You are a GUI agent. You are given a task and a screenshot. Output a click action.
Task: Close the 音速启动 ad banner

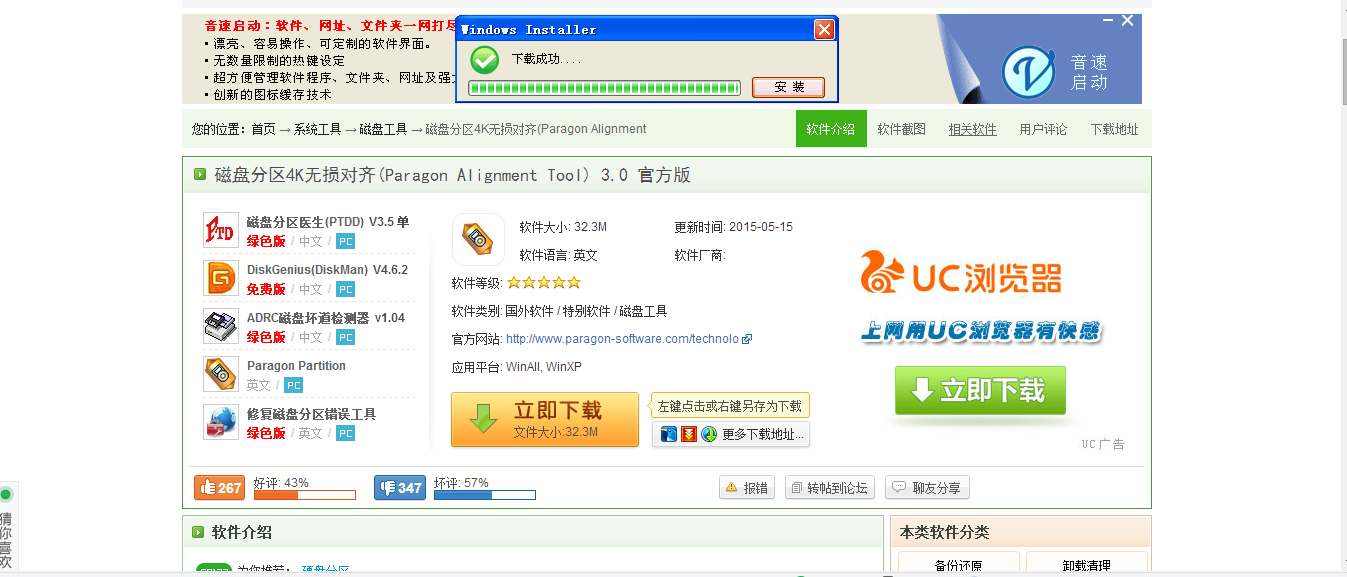(1127, 20)
